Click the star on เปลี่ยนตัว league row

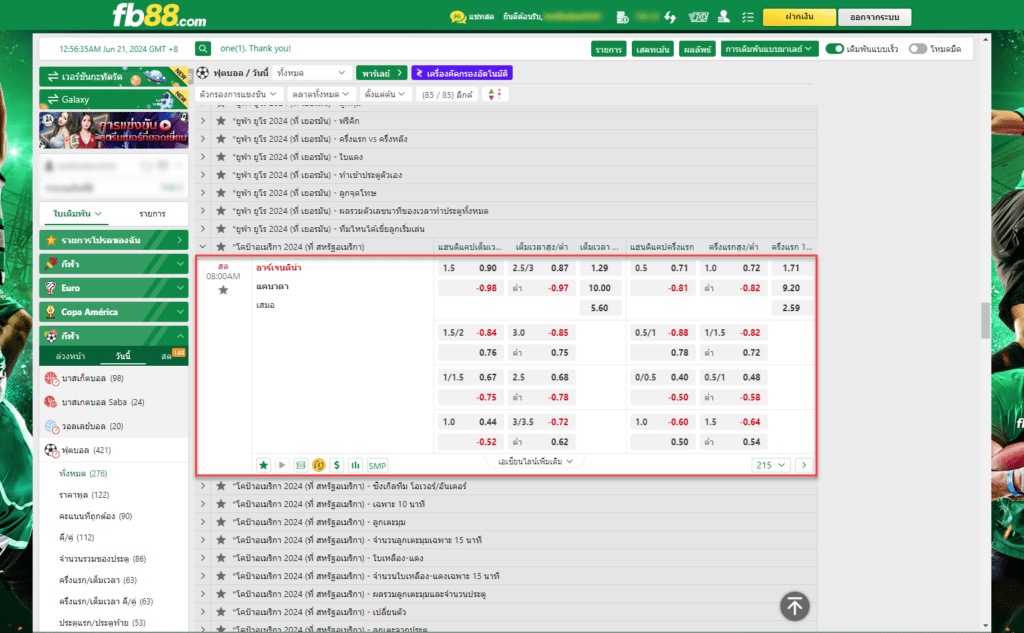221,612
